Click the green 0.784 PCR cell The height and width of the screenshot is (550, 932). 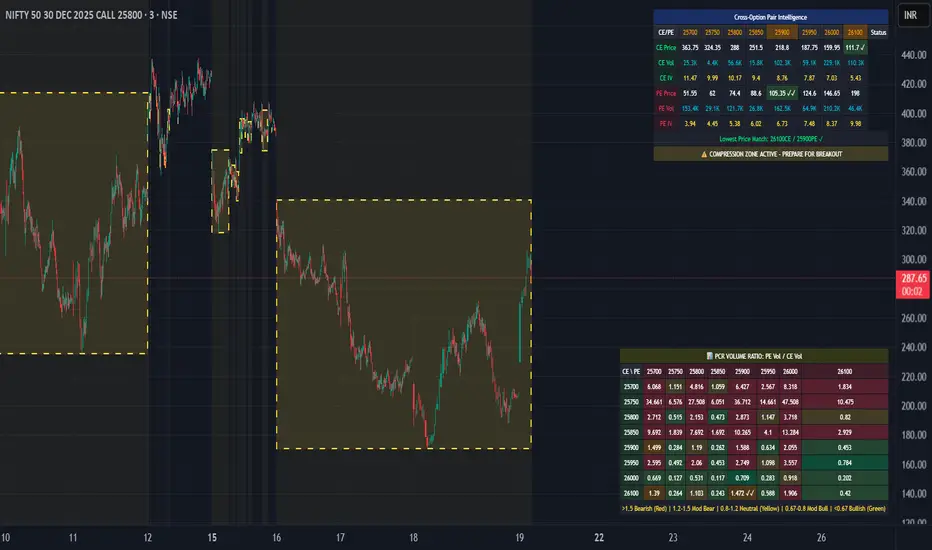point(845,463)
